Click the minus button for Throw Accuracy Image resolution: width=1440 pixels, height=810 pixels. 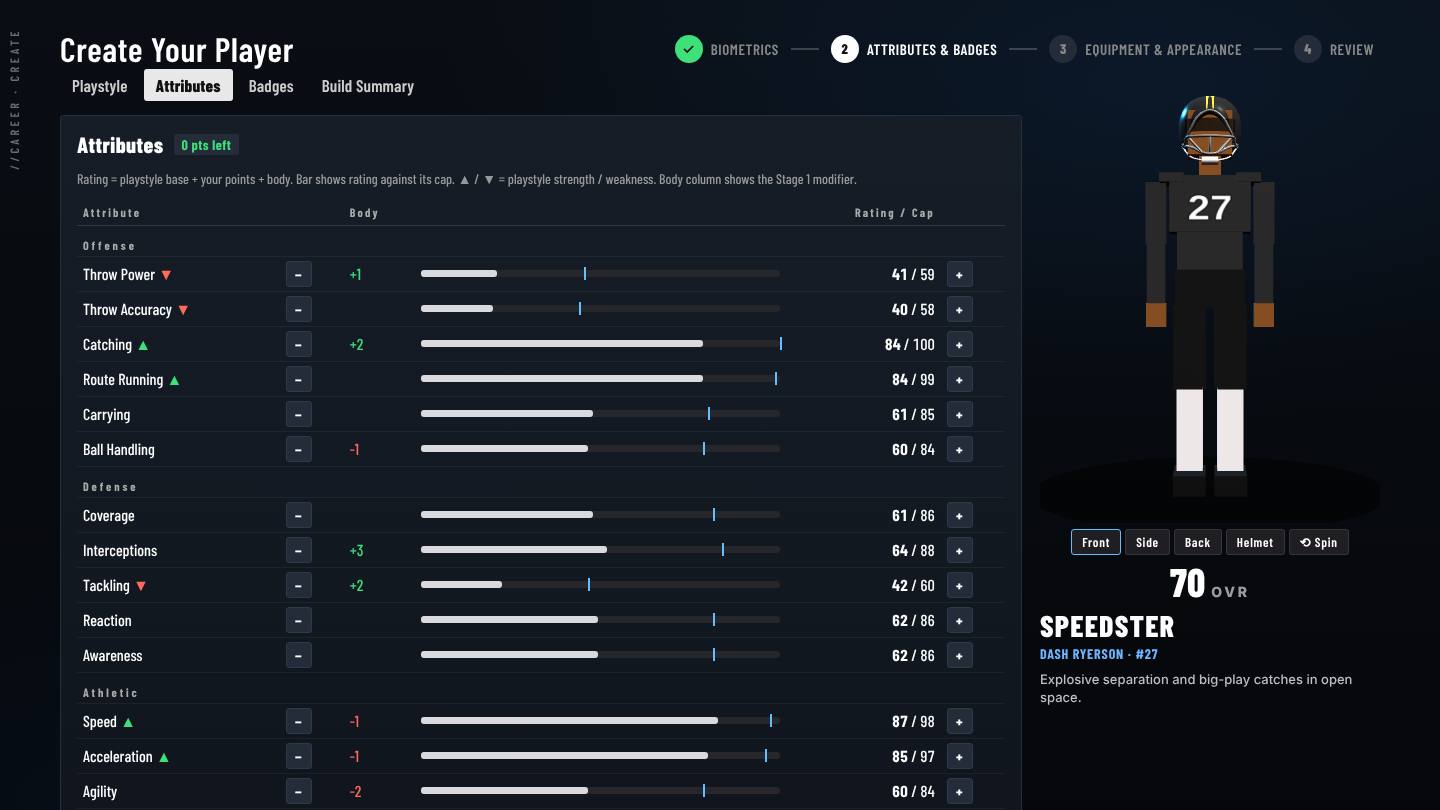click(299, 309)
